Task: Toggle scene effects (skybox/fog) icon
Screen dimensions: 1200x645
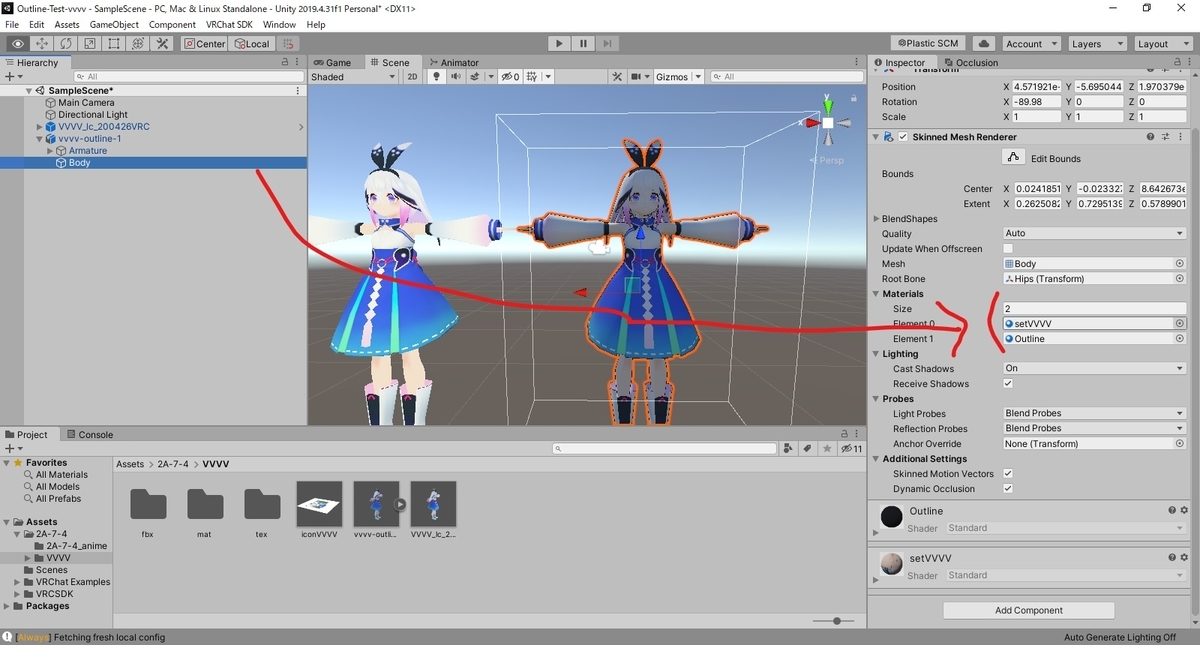Action: (x=474, y=77)
